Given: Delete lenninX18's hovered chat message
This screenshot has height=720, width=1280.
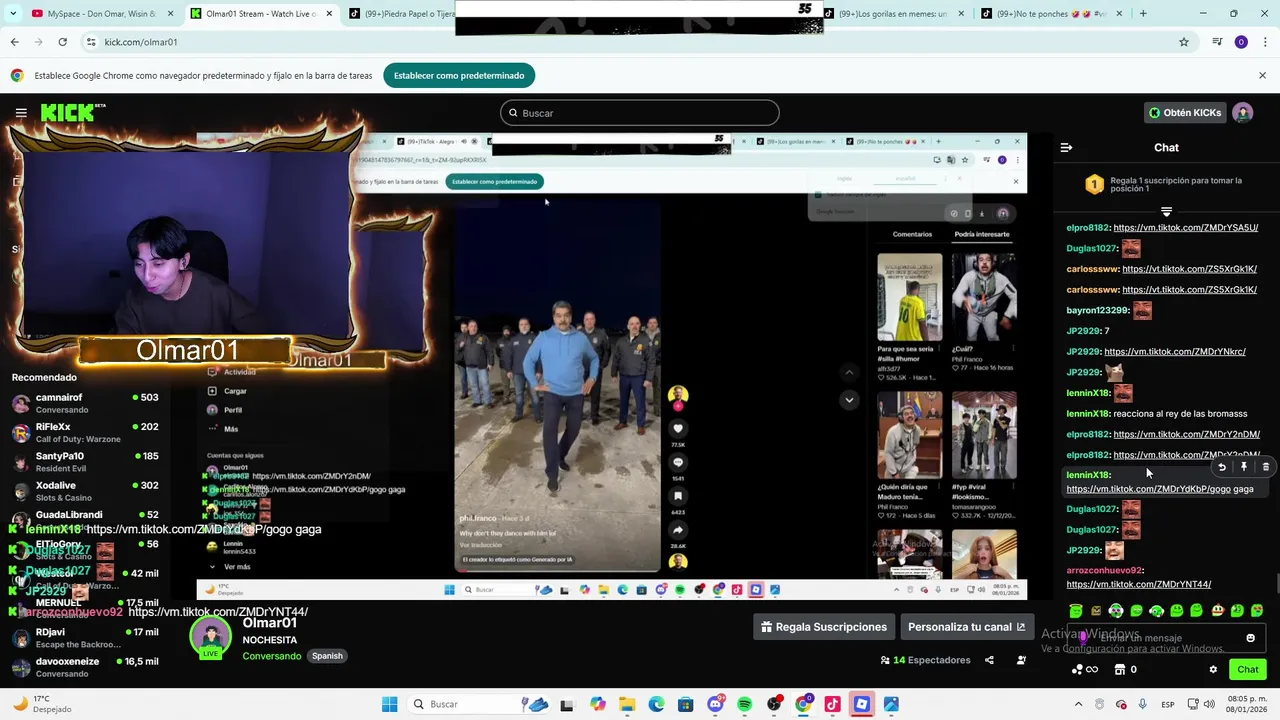Looking at the screenshot, I should point(1265,467).
